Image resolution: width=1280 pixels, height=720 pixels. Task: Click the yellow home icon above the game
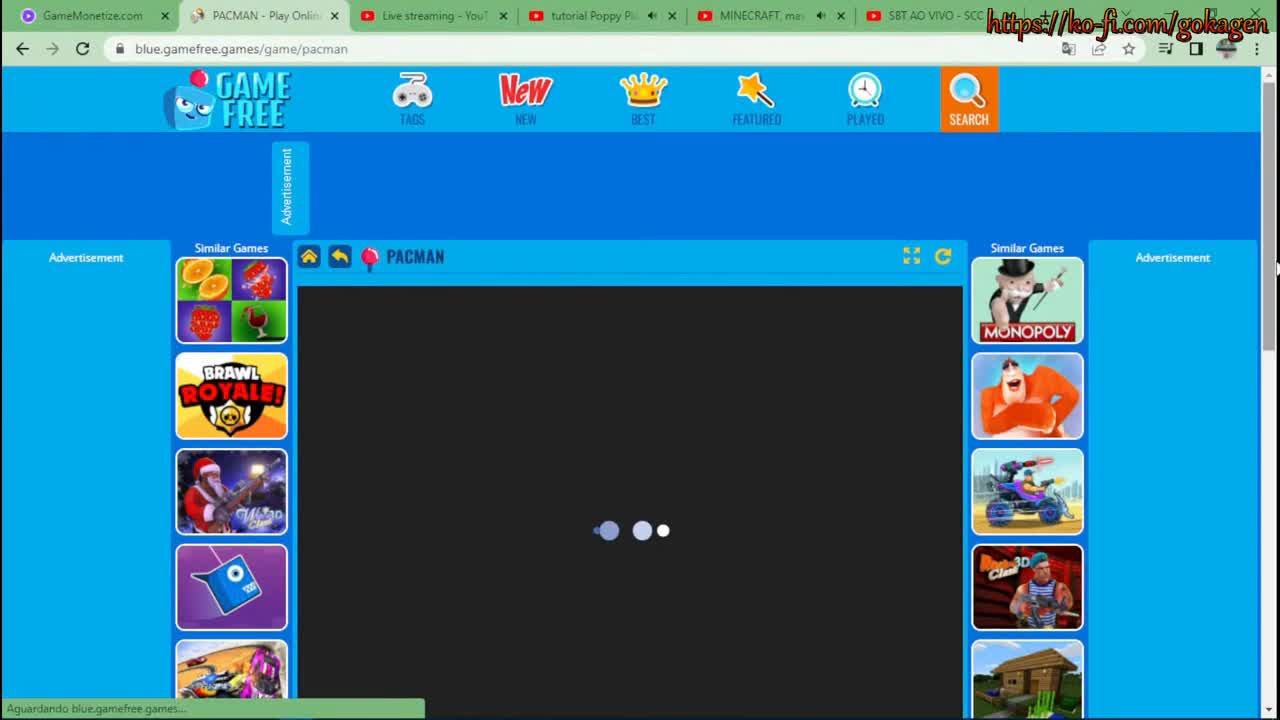click(309, 257)
